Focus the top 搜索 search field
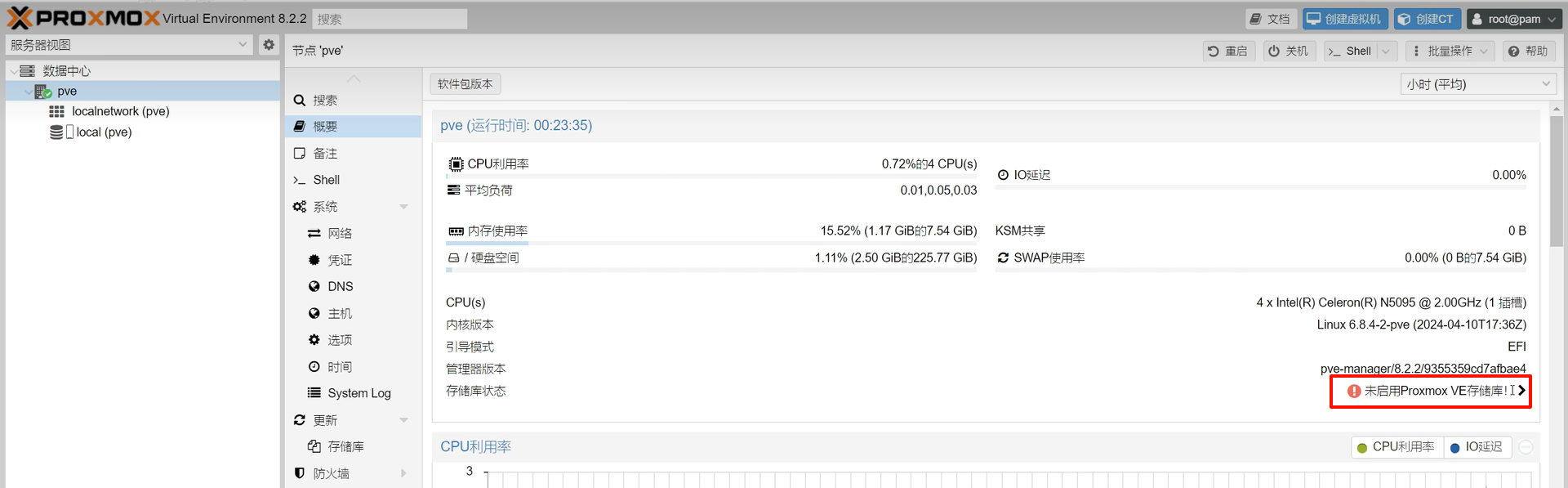Image resolution: width=1568 pixels, height=488 pixels. pos(390,19)
